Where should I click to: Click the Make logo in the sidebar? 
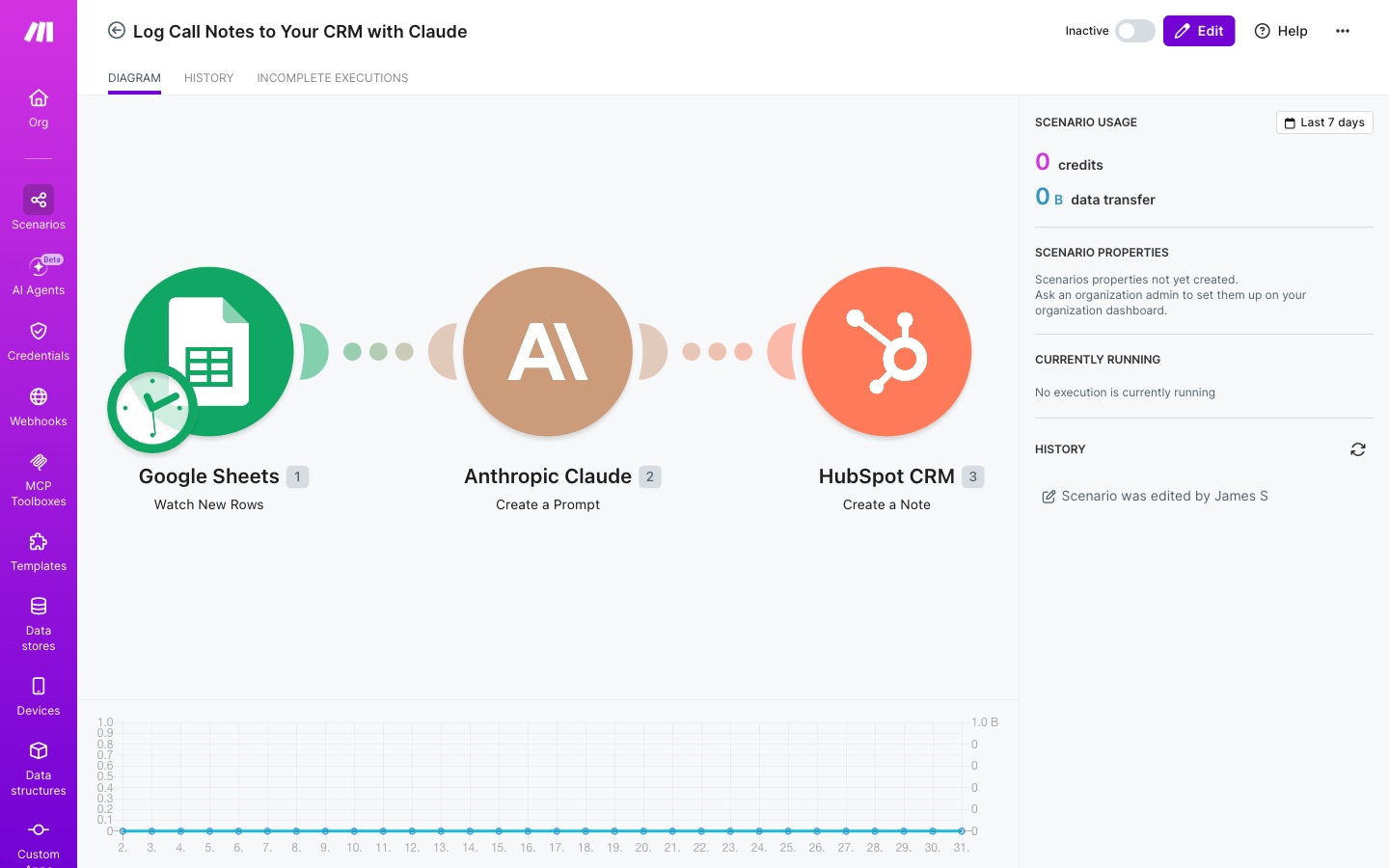pyautogui.click(x=39, y=32)
